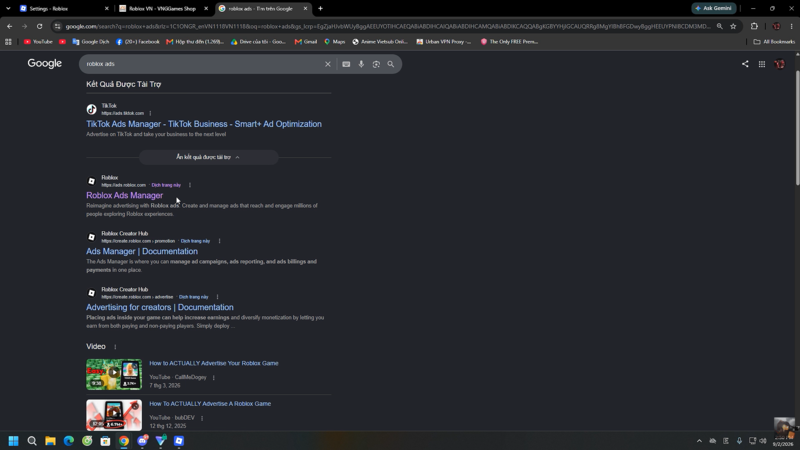Translate the Roblox Ads Manager page via Dịch trang này
800x450 pixels.
(x=166, y=185)
